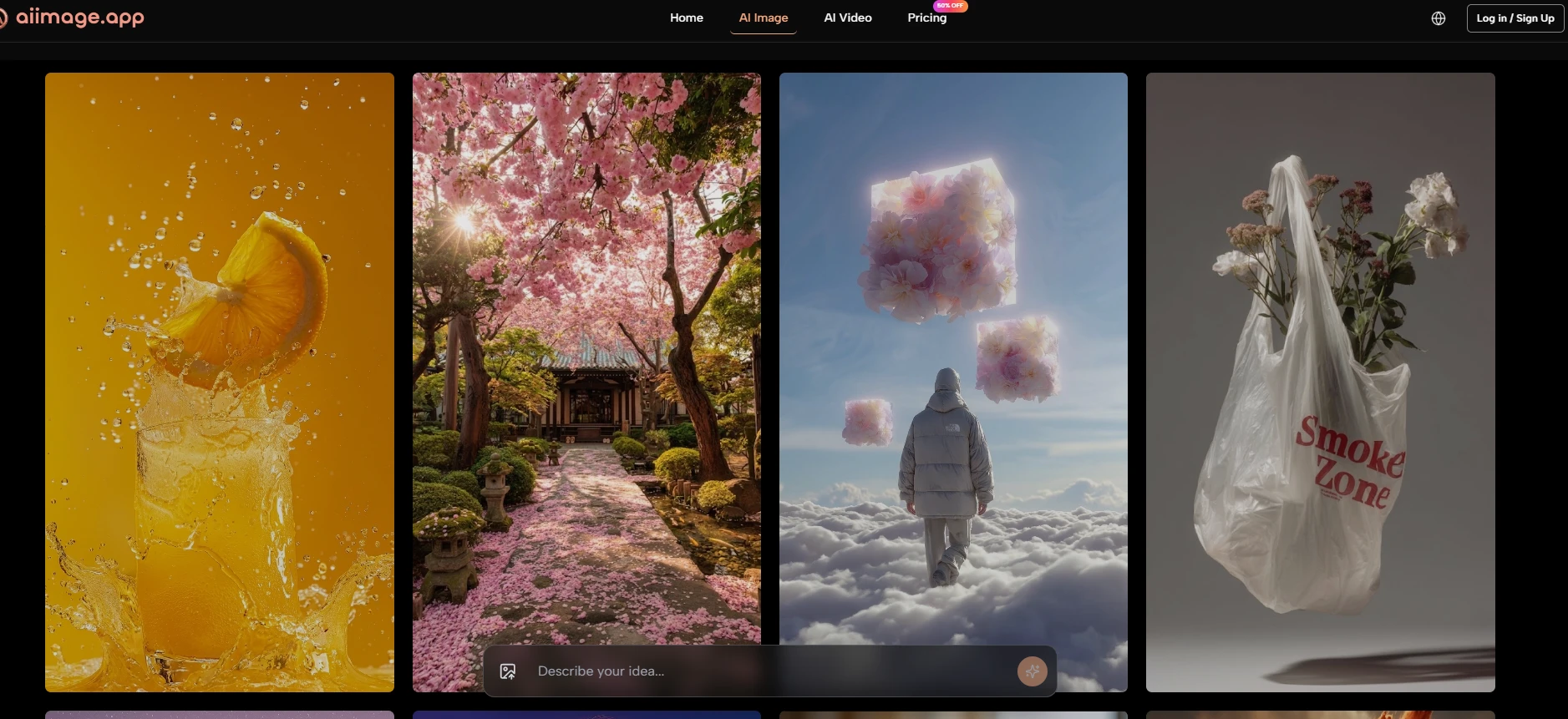
Task: Select the dark blue image strip below cherry blossoms
Action: 586,714
